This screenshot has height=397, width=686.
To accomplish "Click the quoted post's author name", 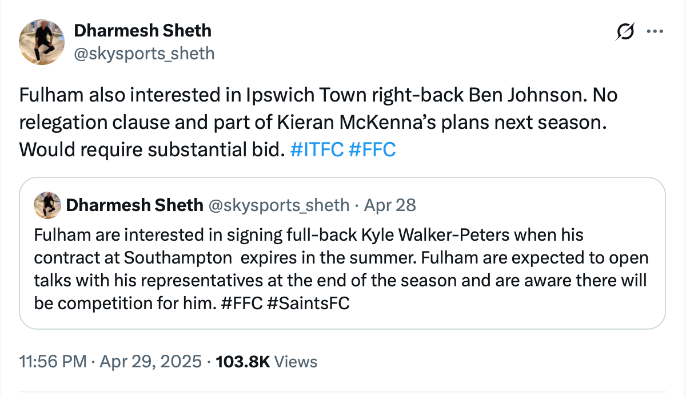I will pos(135,205).
